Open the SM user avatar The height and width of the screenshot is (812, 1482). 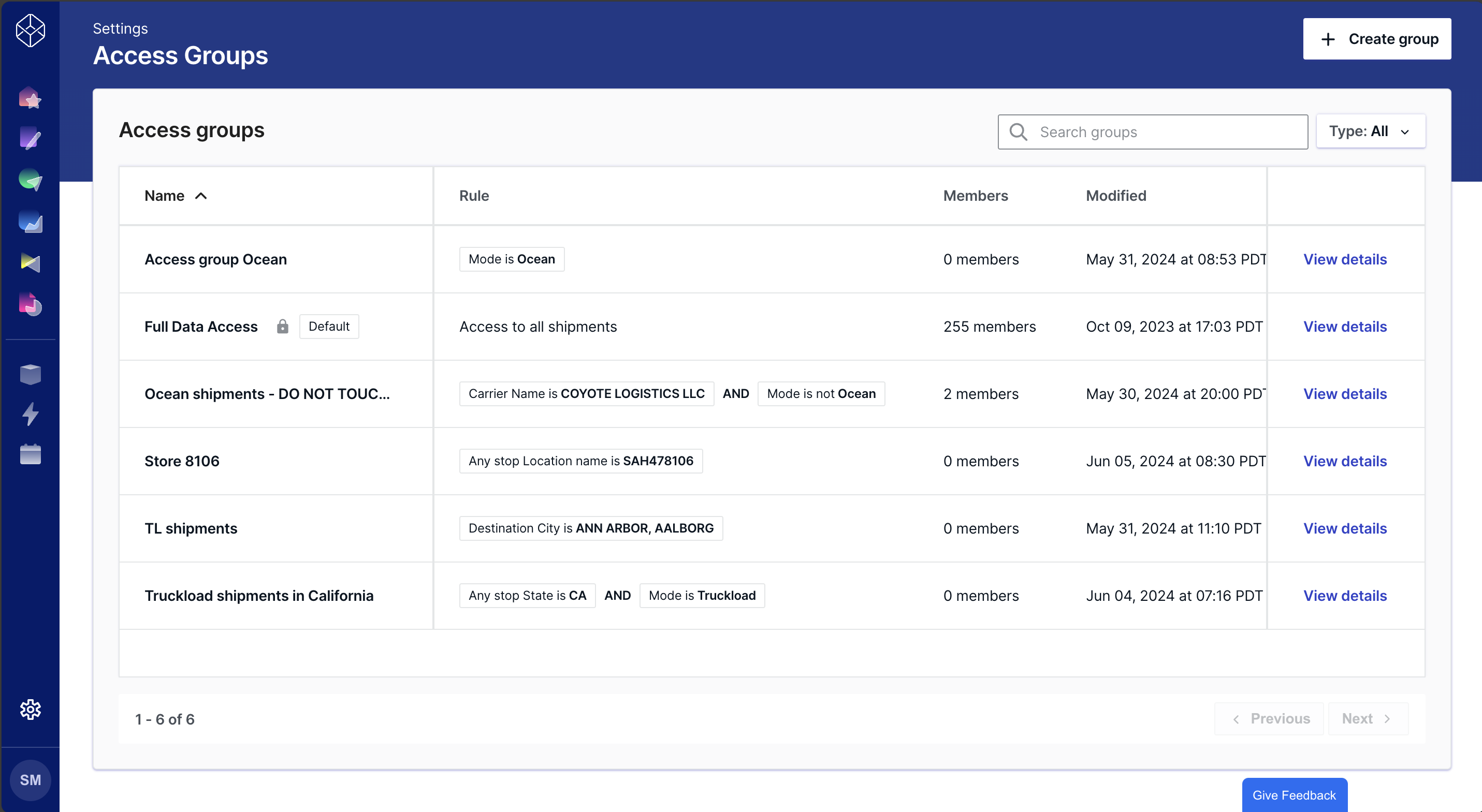[x=30, y=780]
